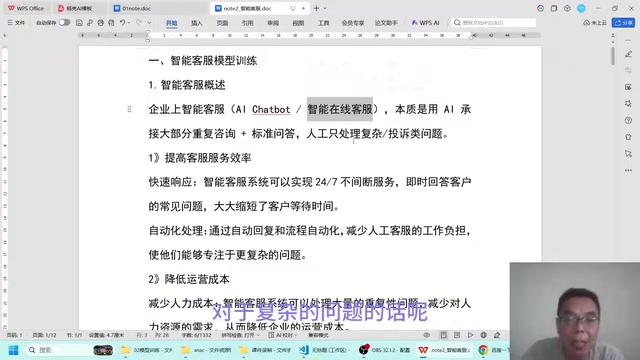Screen dimensions: 640x360
Task: Open the WPS AI panel
Action: click(x=425, y=23)
